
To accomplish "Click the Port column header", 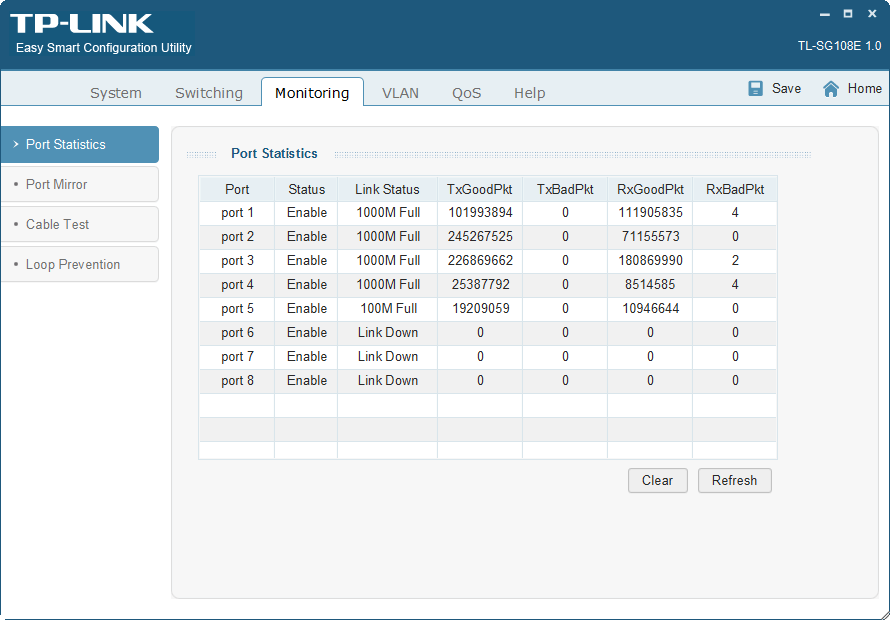I will pyautogui.click(x=237, y=189).
